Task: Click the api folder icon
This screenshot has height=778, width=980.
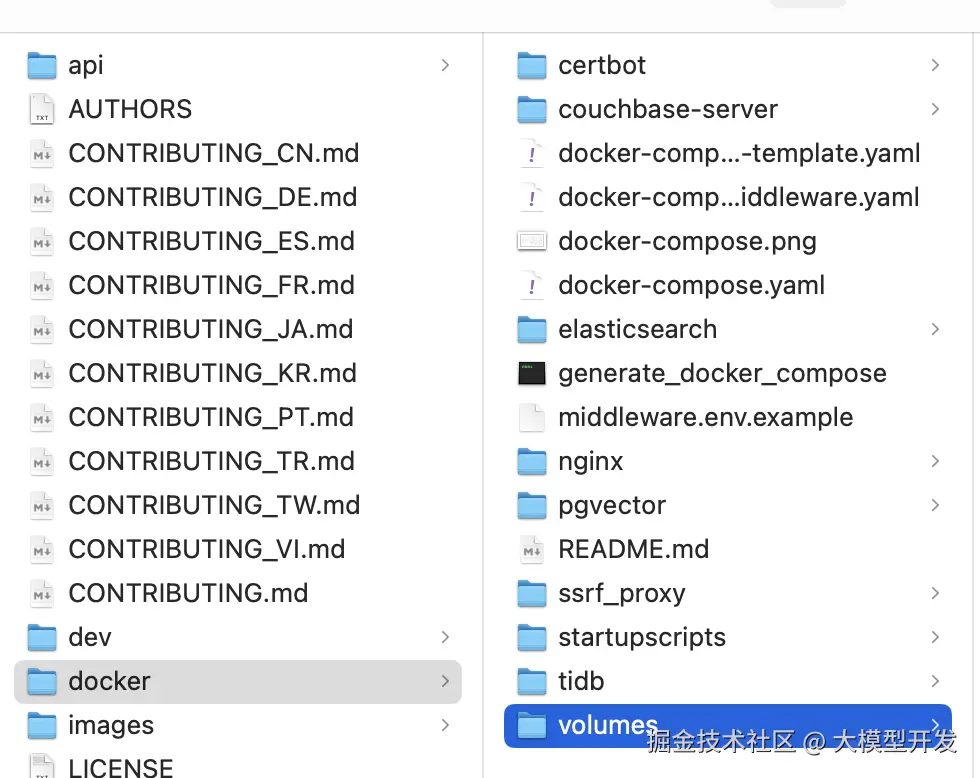Action: (x=42, y=66)
